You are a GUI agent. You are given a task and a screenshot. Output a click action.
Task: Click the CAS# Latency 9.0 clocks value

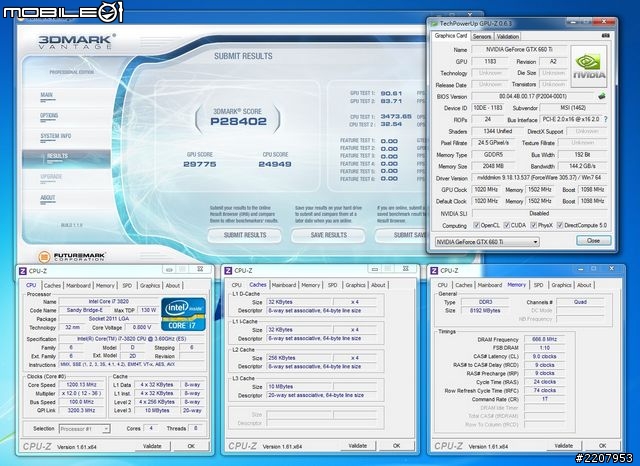544,356
